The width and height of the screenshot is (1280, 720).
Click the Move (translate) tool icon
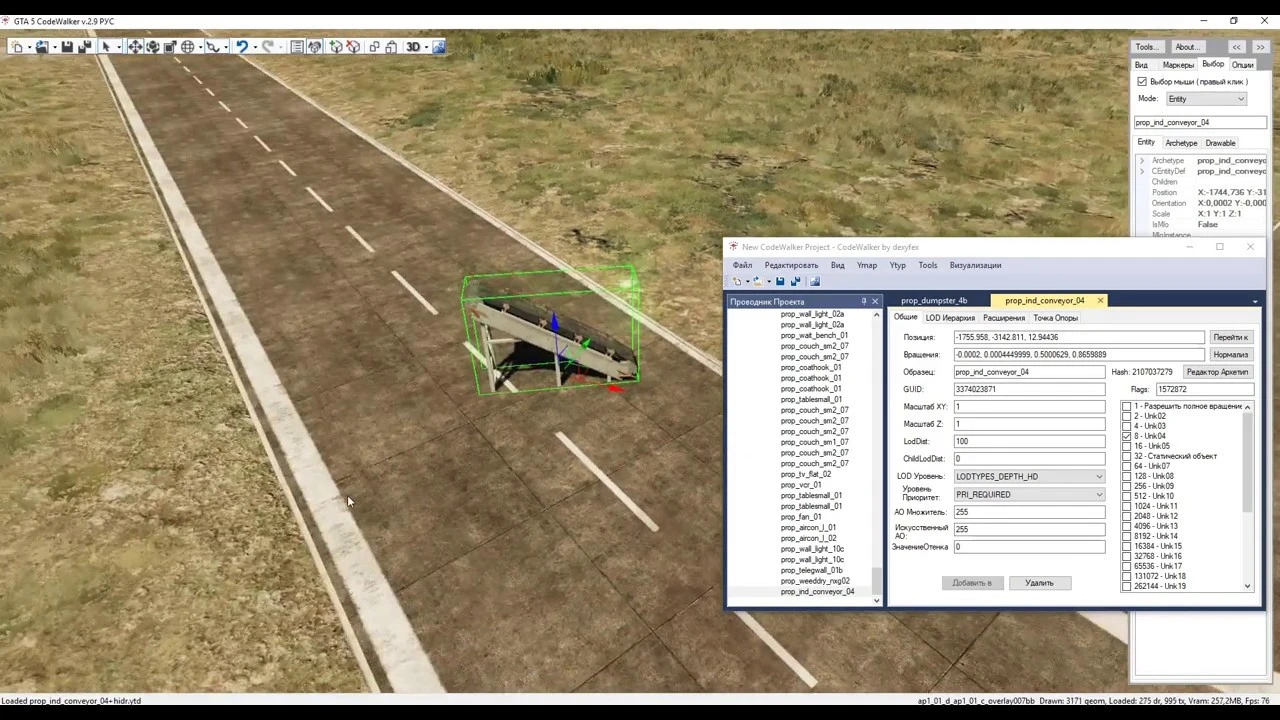[x=134, y=47]
